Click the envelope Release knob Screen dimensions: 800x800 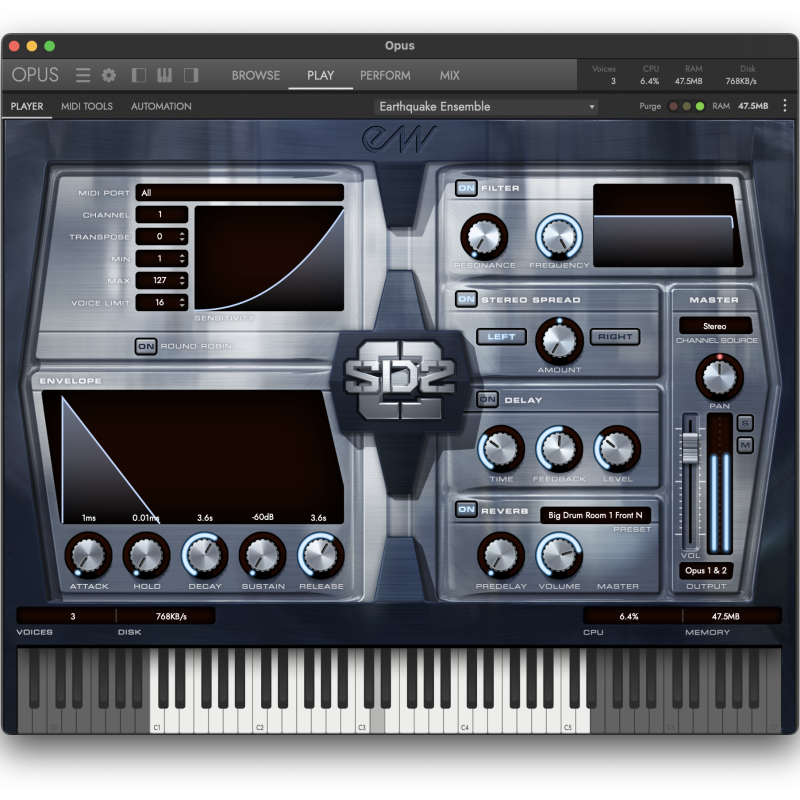(321, 556)
